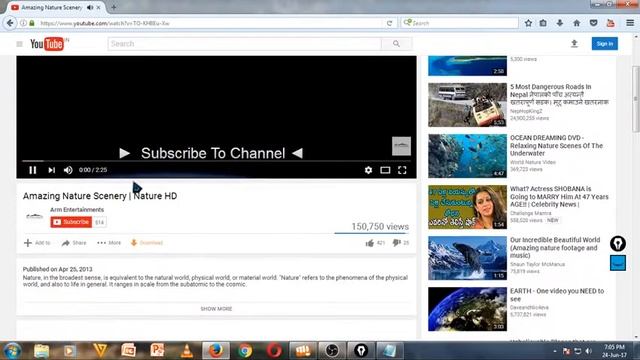The height and width of the screenshot is (360, 640).
Task: Click the site info icon in address bar
Action: (23, 23)
